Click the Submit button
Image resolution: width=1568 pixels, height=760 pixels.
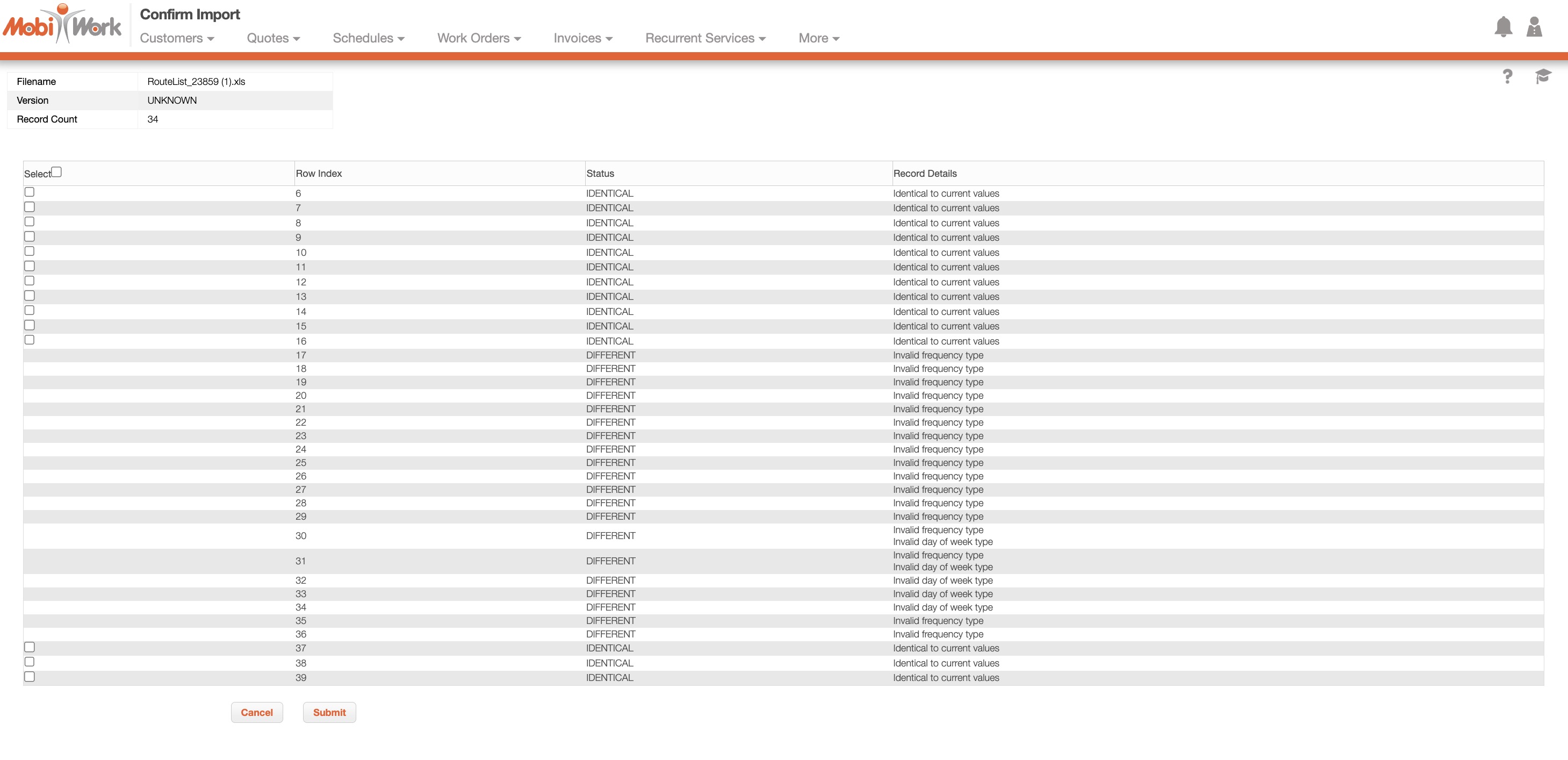point(329,713)
